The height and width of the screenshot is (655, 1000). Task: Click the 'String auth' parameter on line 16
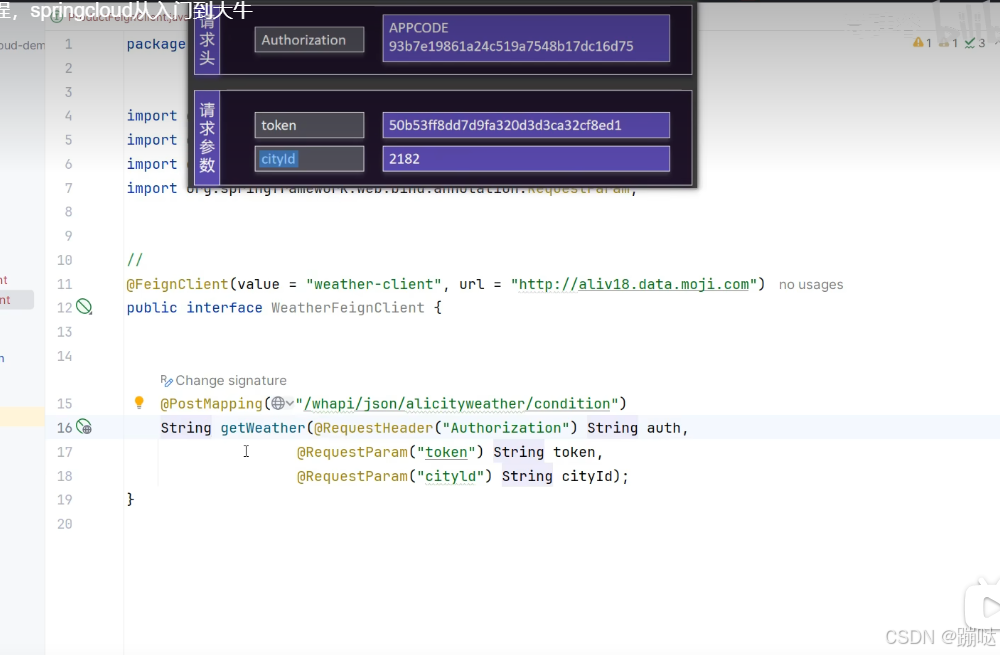pyautogui.click(x=634, y=427)
